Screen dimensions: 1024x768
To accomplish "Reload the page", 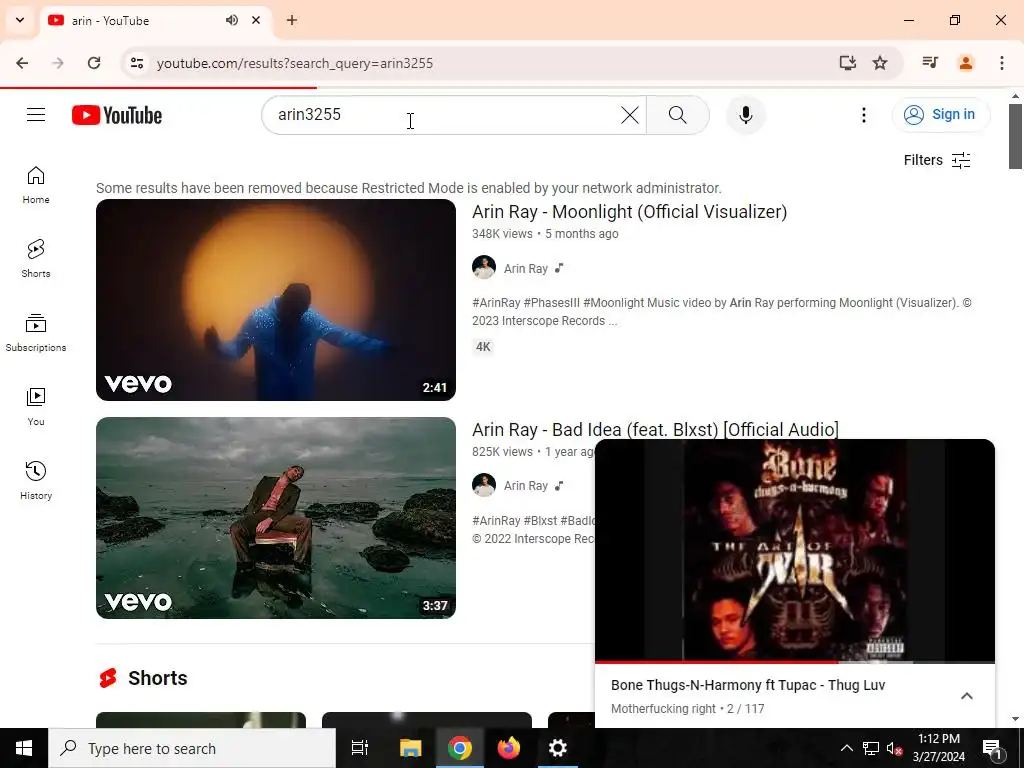I will (x=94, y=63).
